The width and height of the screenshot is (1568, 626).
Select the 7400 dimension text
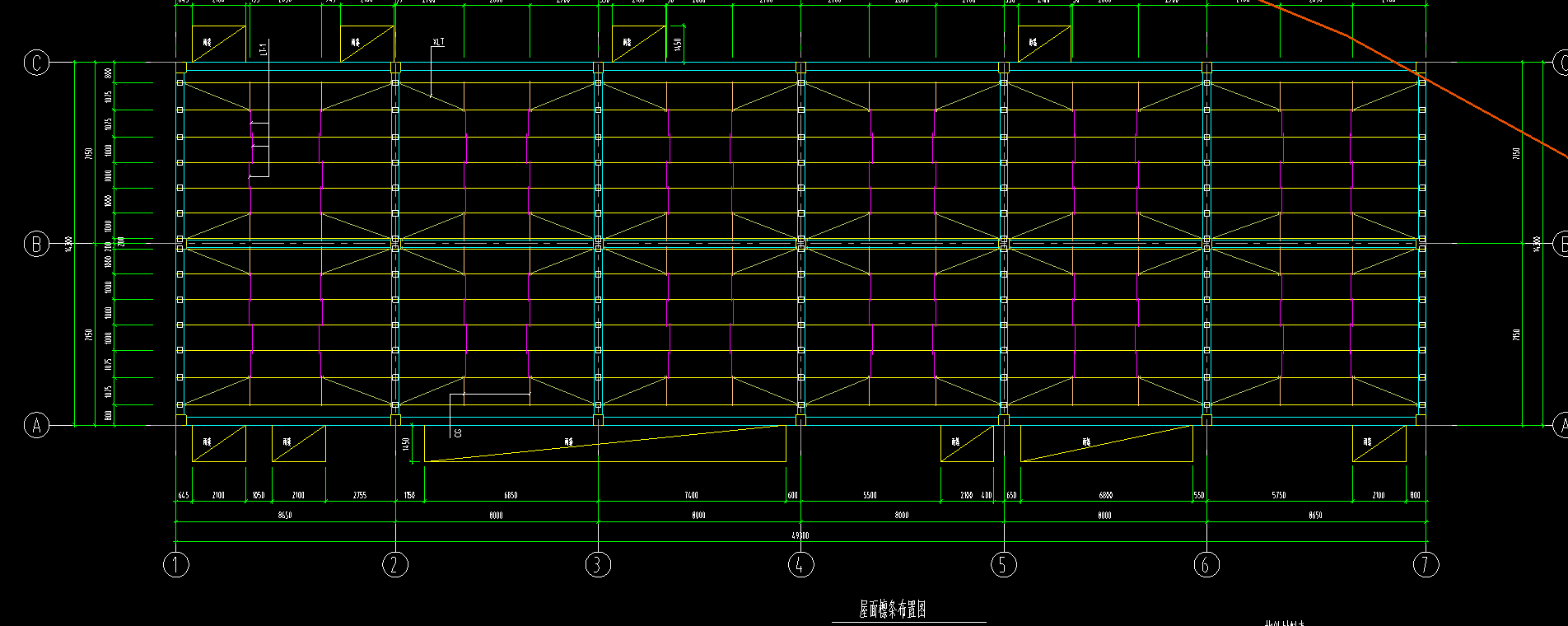coord(691,495)
